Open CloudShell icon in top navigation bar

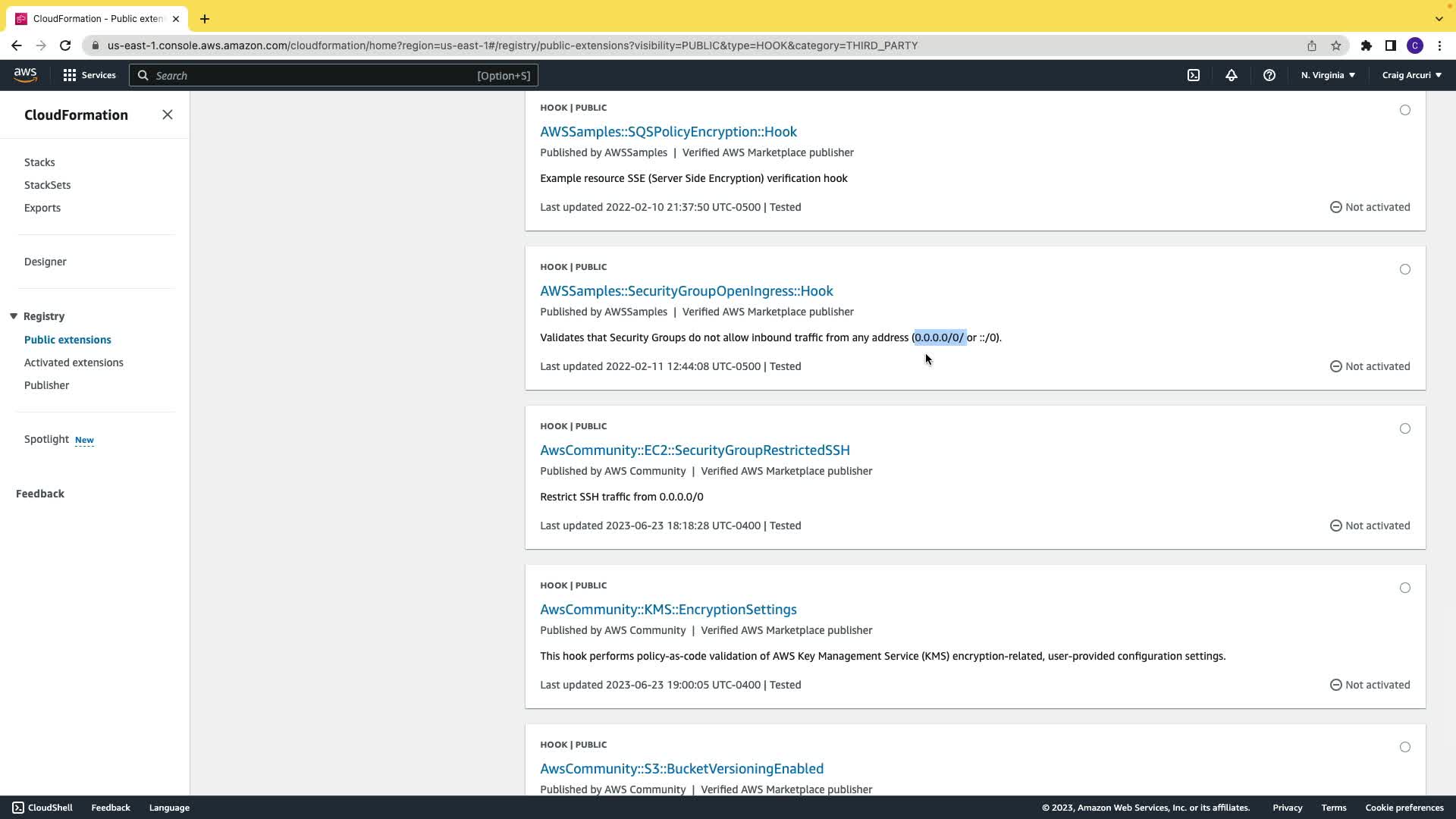[1194, 75]
